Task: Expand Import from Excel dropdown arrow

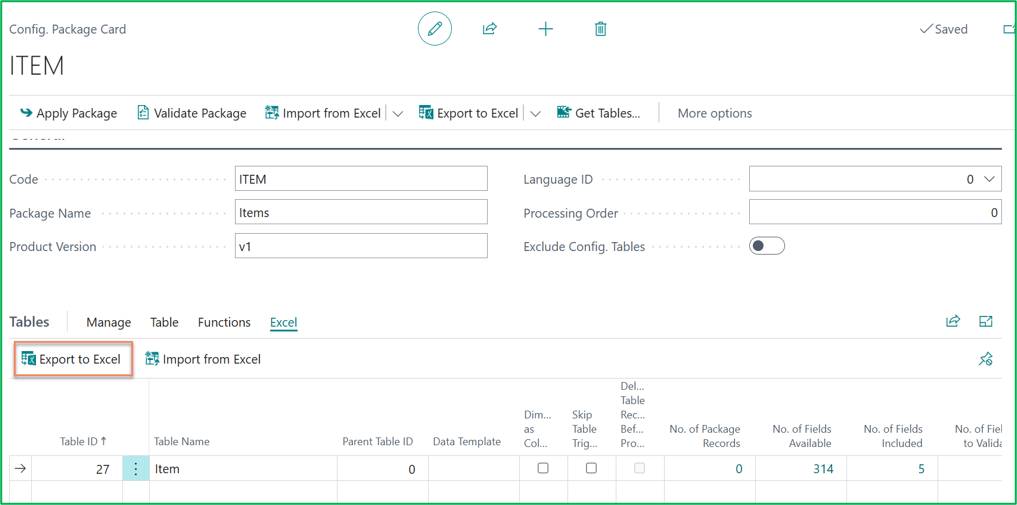Action: point(398,113)
